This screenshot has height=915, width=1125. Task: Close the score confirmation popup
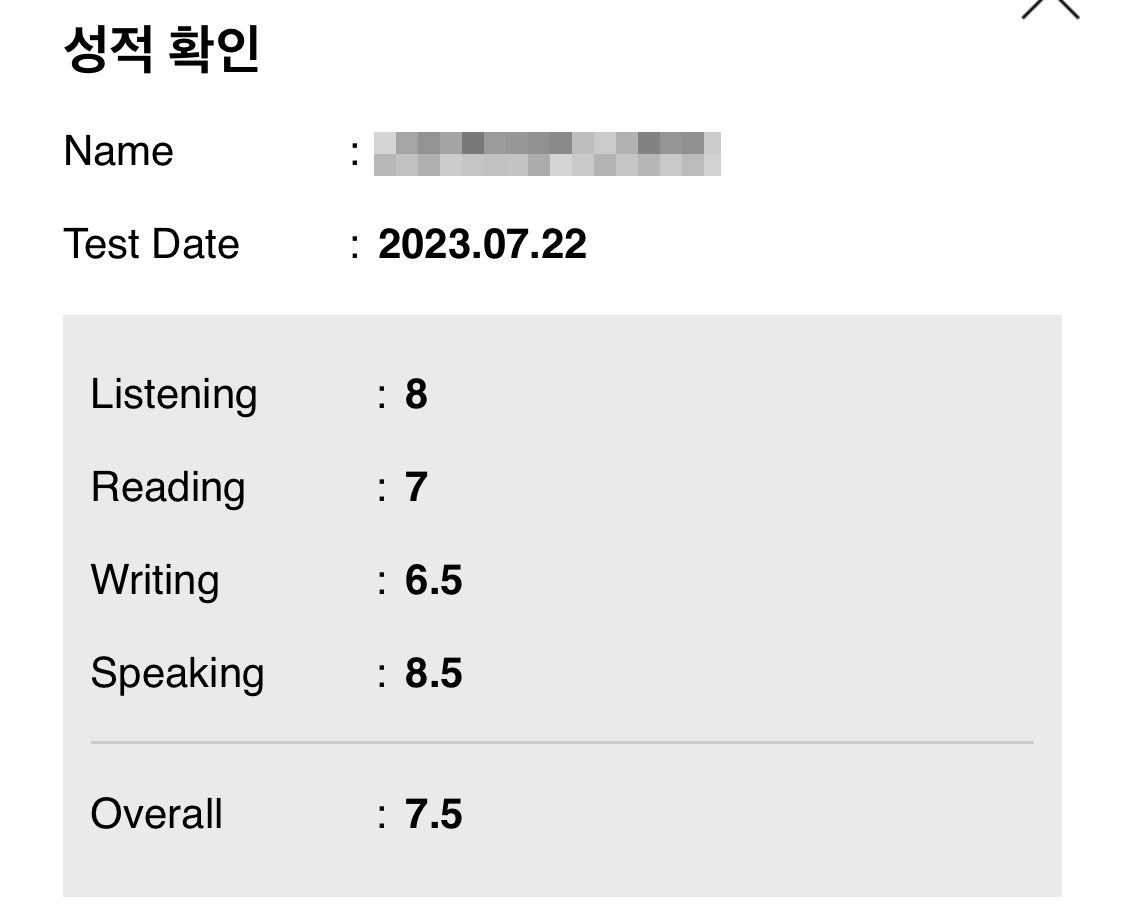pos(1050,8)
